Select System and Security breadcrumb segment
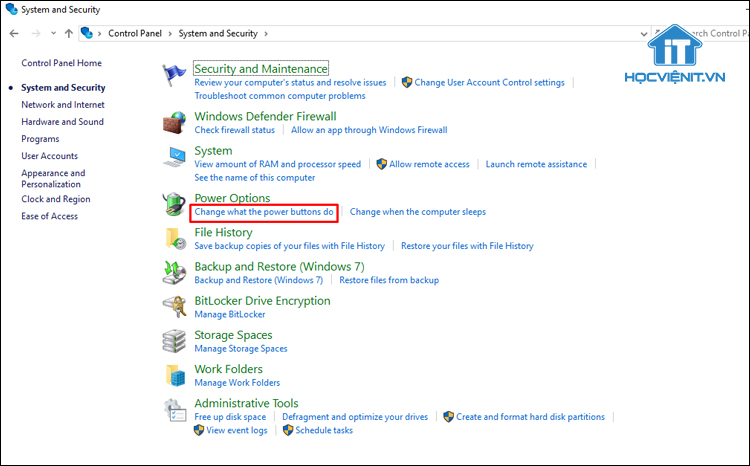 218,33
